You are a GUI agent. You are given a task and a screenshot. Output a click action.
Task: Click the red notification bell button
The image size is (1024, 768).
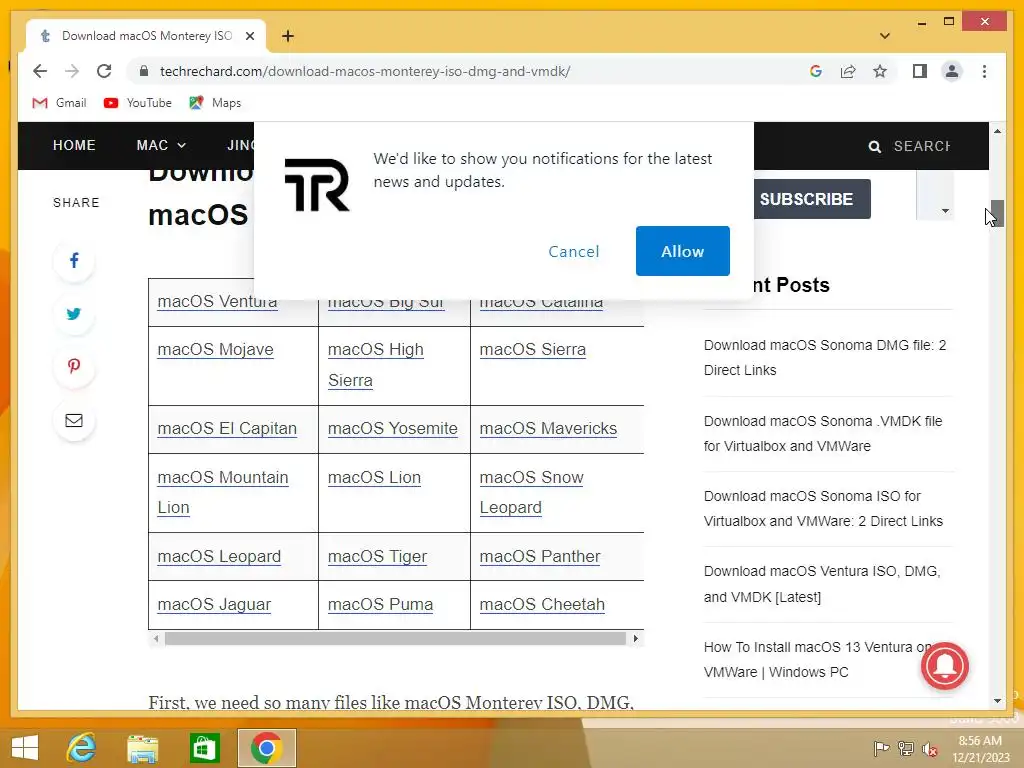(944, 666)
